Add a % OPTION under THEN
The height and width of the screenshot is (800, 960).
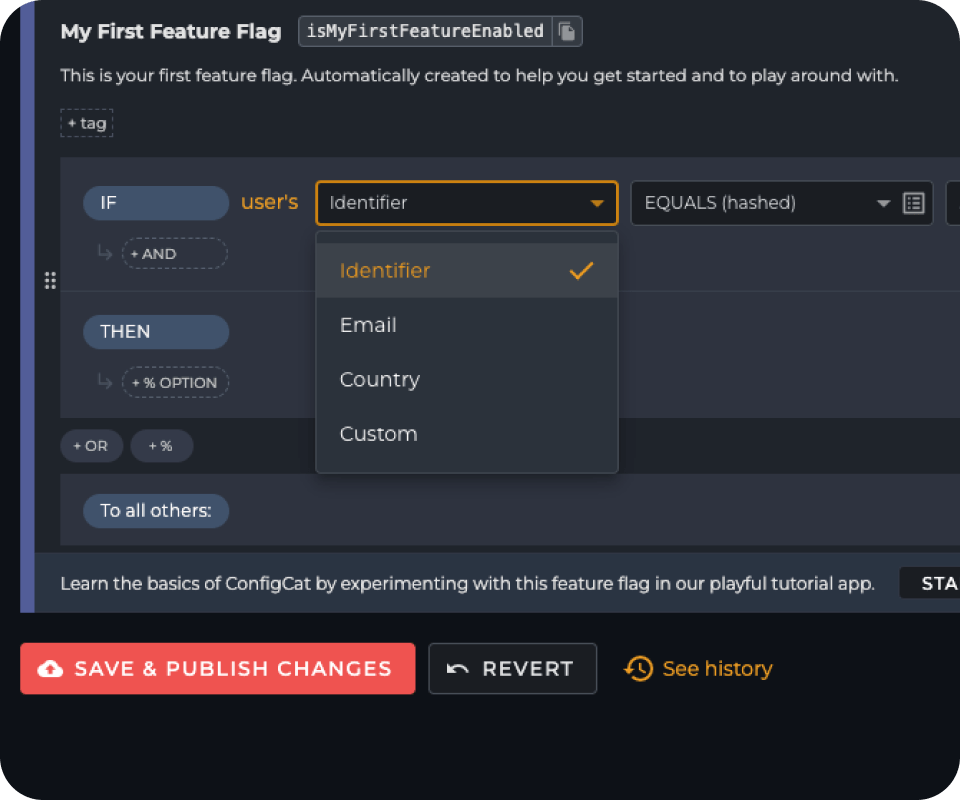[175, 383]
